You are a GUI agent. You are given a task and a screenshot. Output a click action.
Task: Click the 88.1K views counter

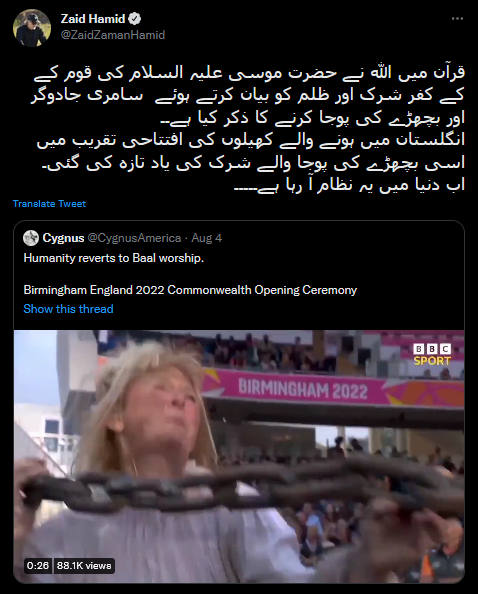[x=84, y=566]
